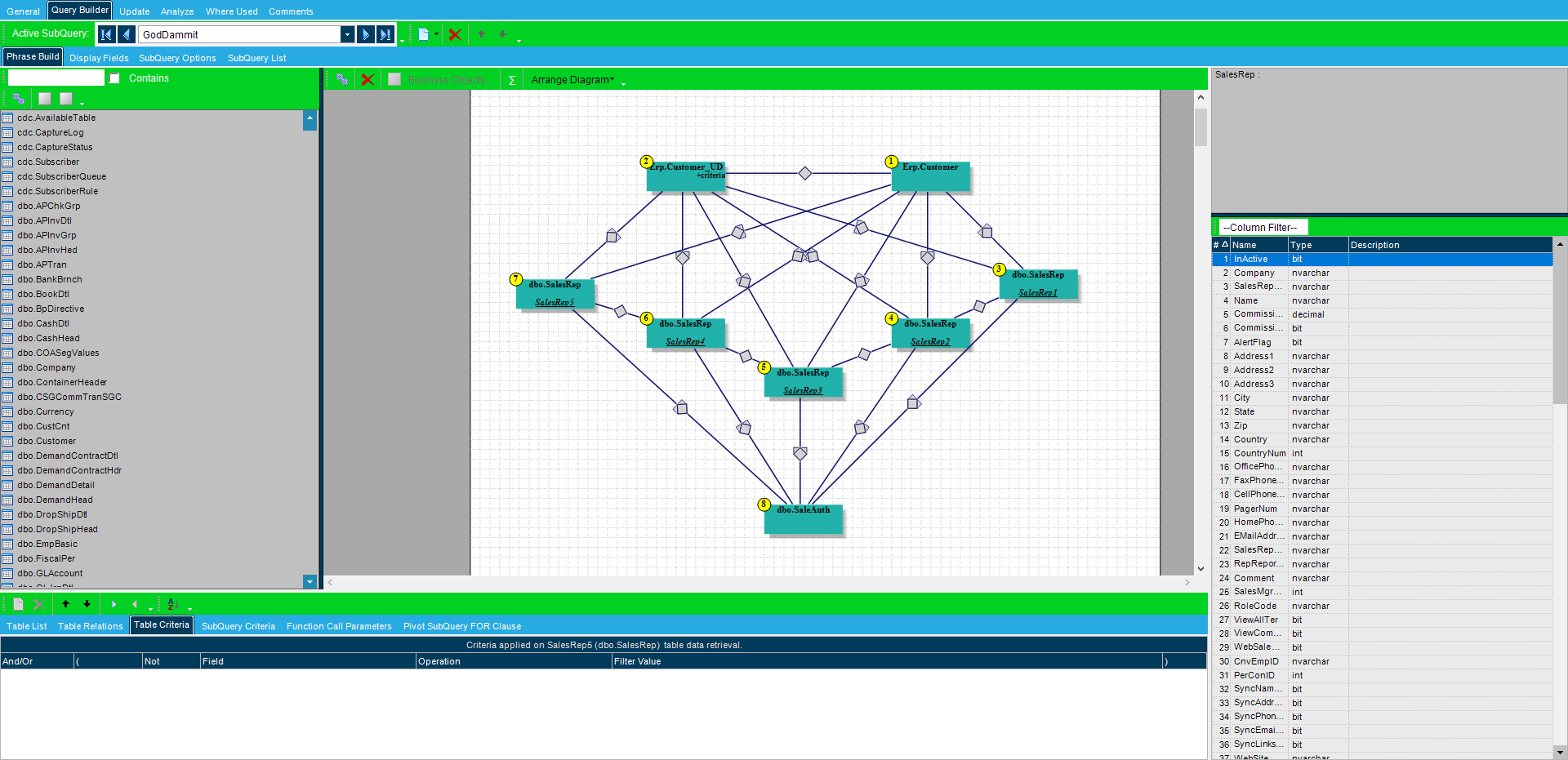Move criteria row down with black arrow

point(87,604)
